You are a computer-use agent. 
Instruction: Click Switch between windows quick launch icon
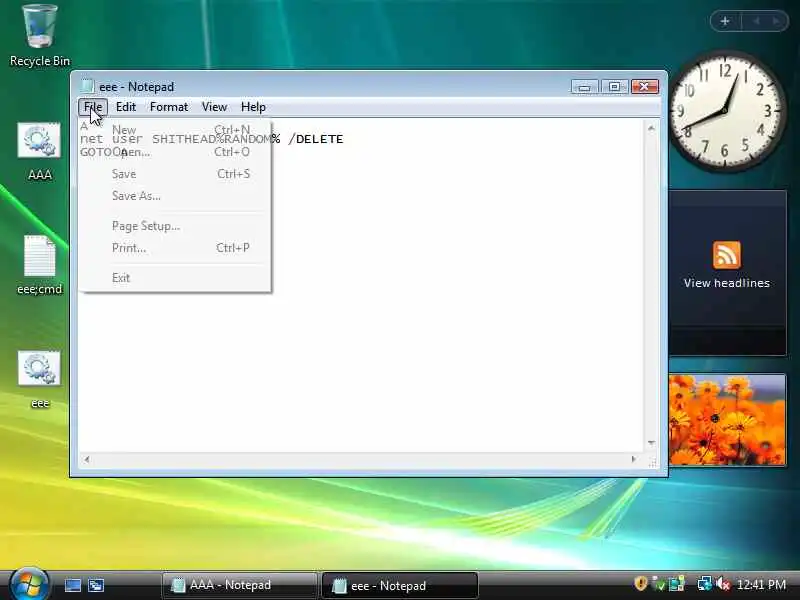(x=96, y=585)
